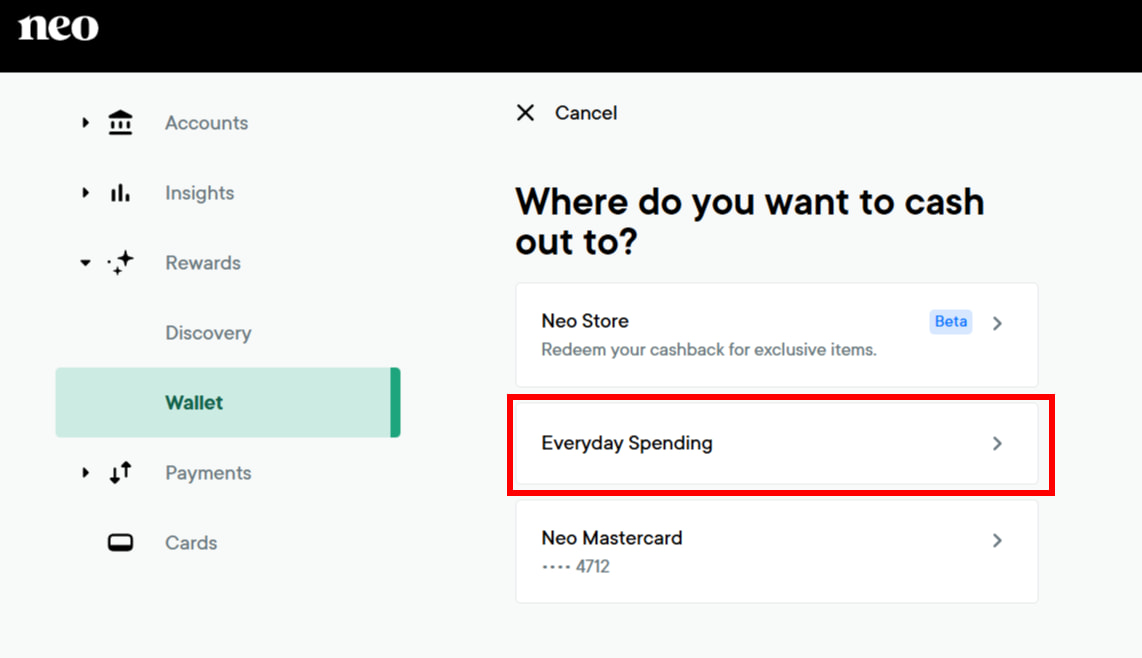
Task: Select the Cards icon in the sidebar
Action: click(x=120, y=542)
